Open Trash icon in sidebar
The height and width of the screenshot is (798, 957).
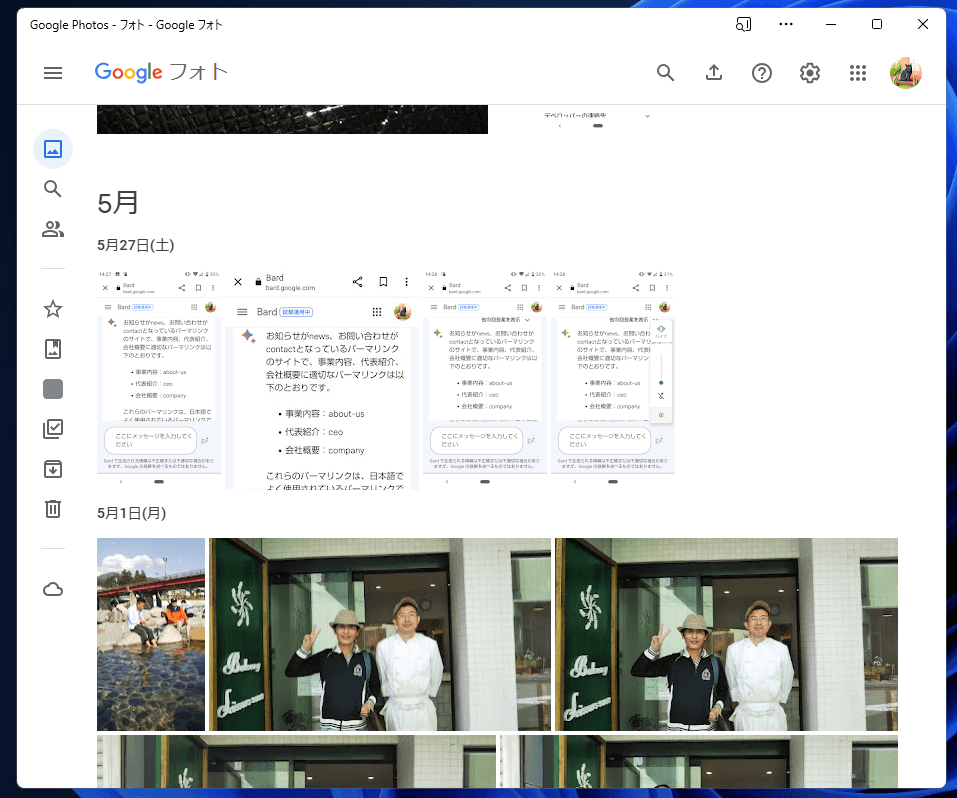[53, 509]
